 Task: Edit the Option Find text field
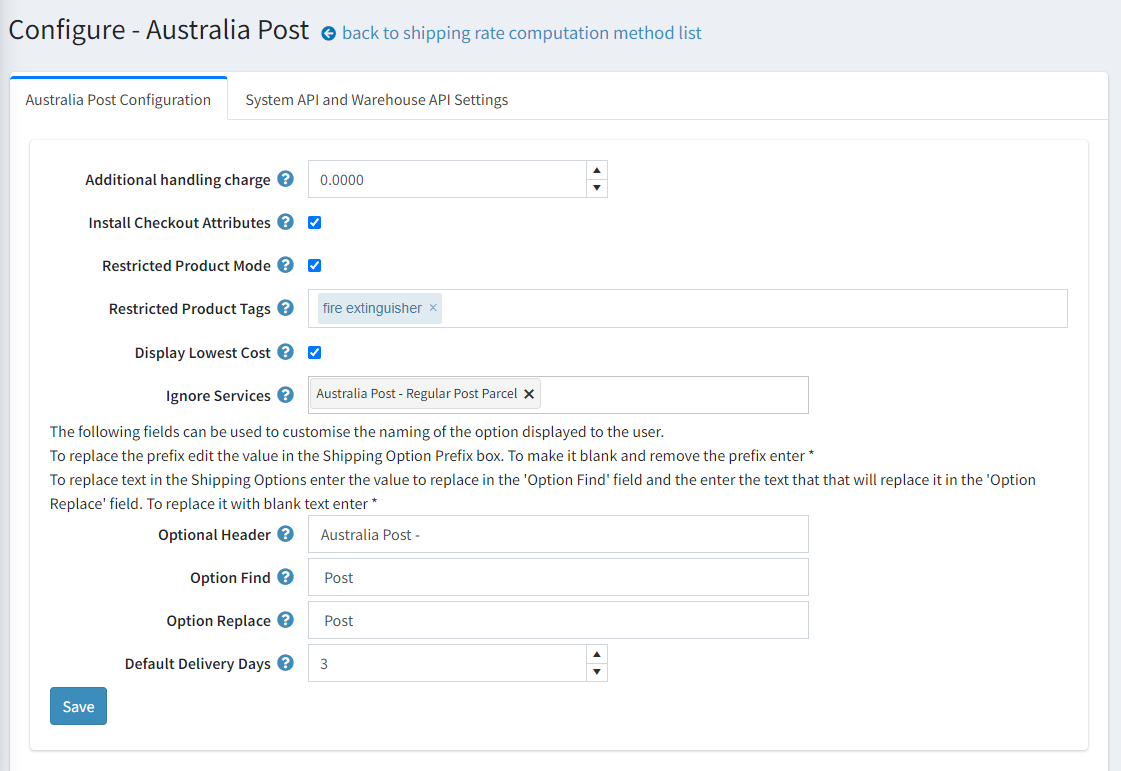tap(558, 577)
